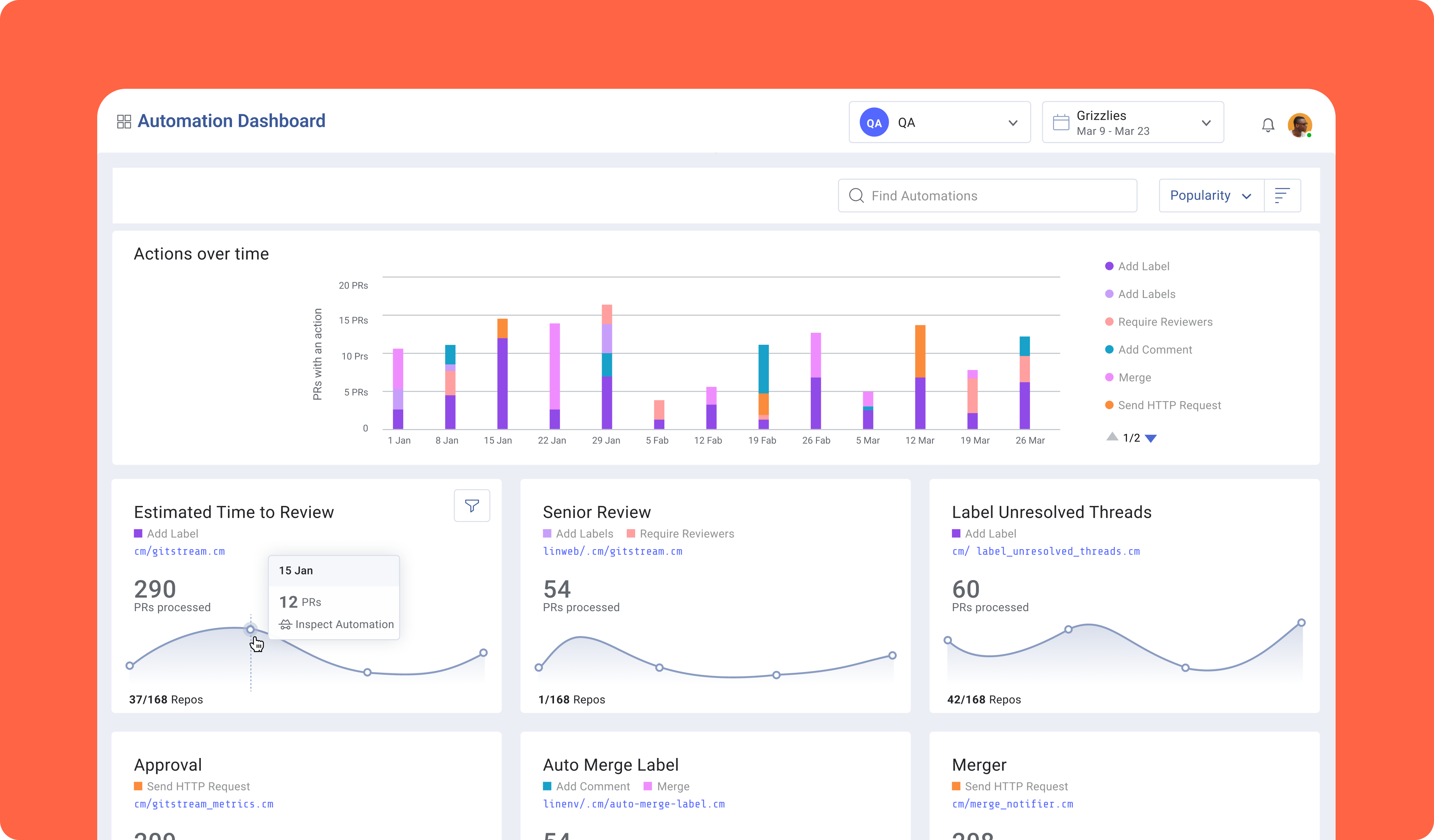Click the sort lines icon beside Popularity
Viewport: 1434px width, 840px height.
coord(1283,195)
